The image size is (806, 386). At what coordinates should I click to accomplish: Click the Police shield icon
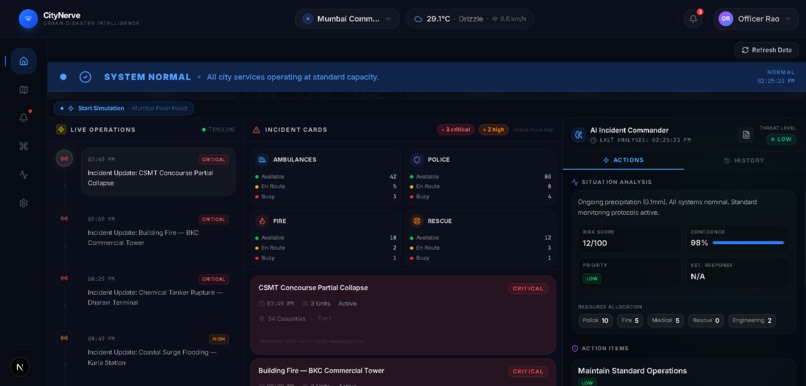(417, 160)
